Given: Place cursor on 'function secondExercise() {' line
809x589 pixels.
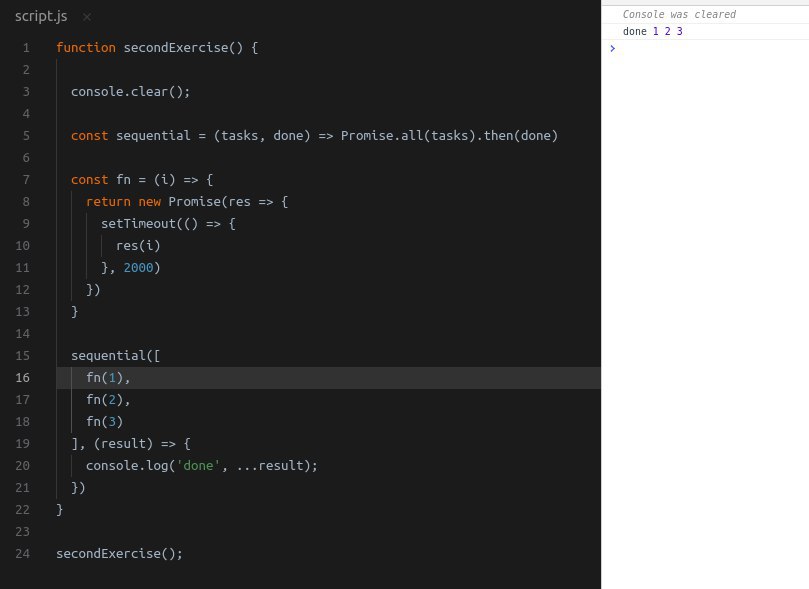Looking at the screenshot, I should pyautogui.click(x=157, y=47).
